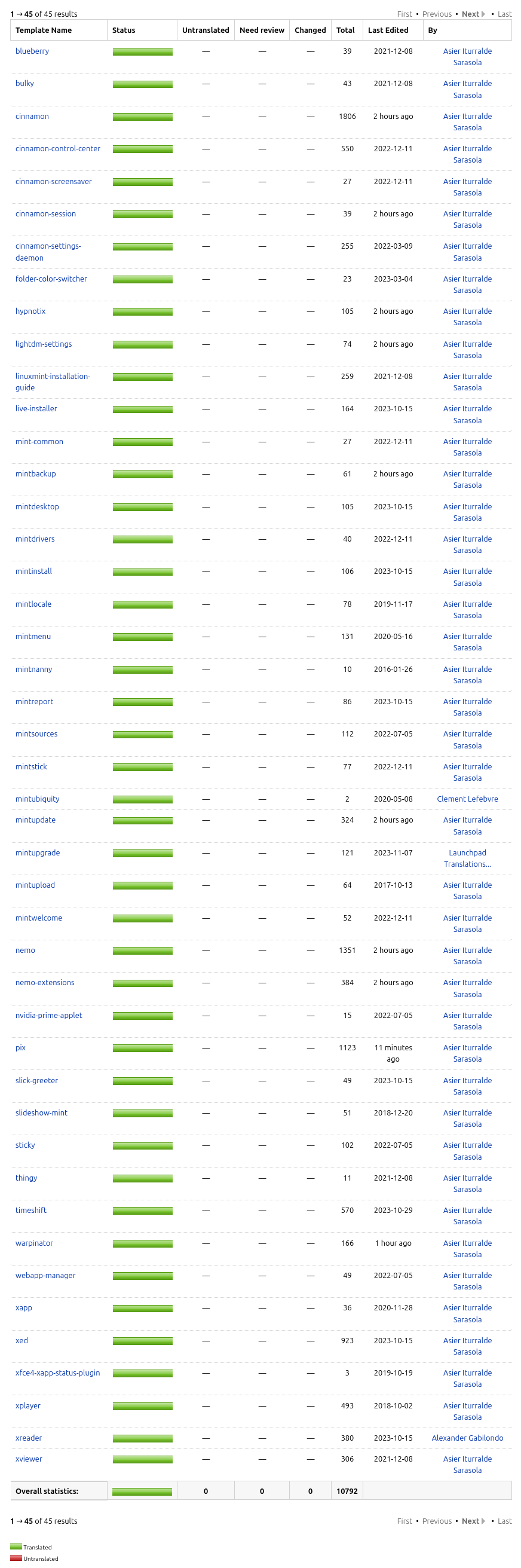Click the Overall statistics progress bar
The image size is (521, 1568).
tap(142, 1491)
